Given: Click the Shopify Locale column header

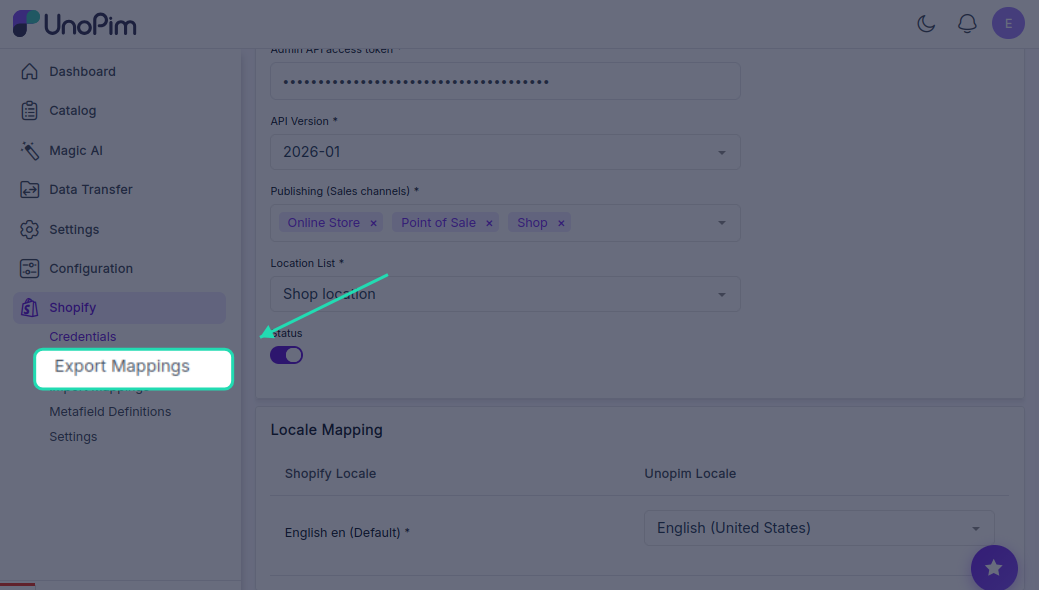Looking at the screenshot, I should 331,474.
